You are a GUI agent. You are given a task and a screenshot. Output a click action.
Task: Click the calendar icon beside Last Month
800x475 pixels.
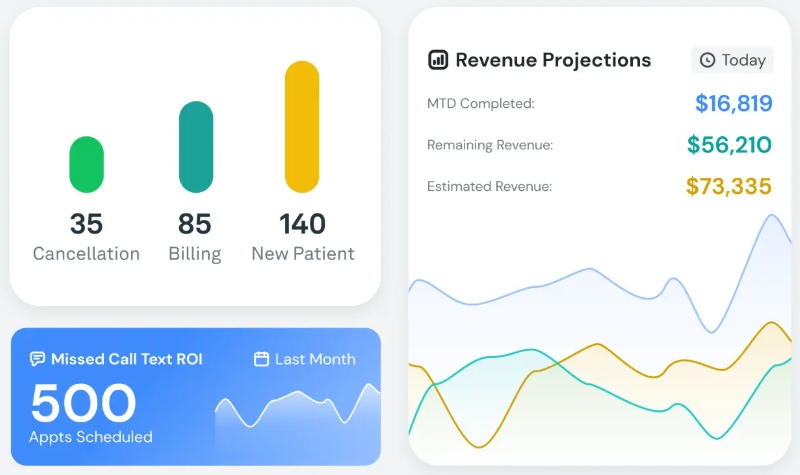262,359
